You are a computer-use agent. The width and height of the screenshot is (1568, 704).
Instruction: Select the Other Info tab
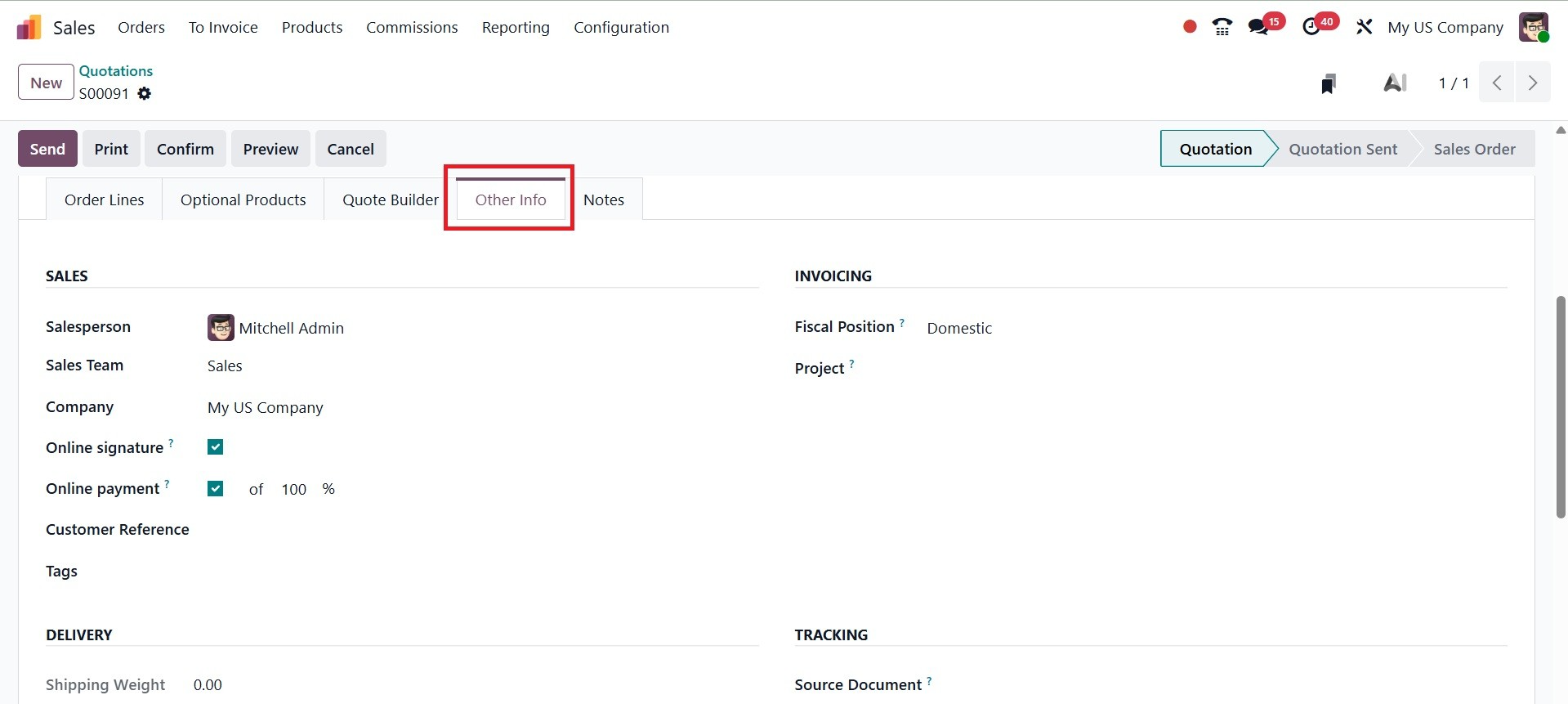(511, 200)
